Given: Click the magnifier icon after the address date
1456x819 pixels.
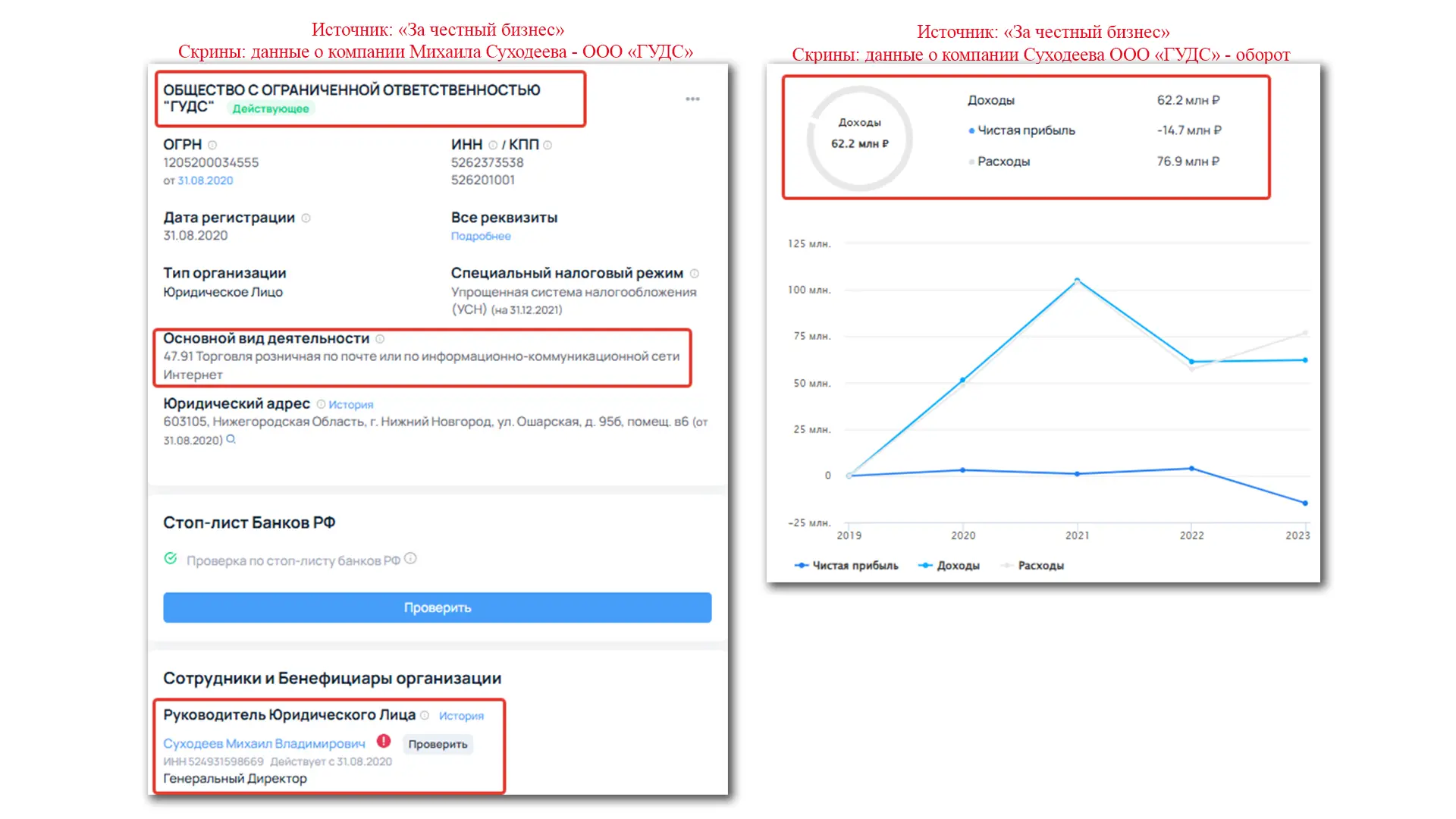Looking at the screenshot, I should 231,439.
